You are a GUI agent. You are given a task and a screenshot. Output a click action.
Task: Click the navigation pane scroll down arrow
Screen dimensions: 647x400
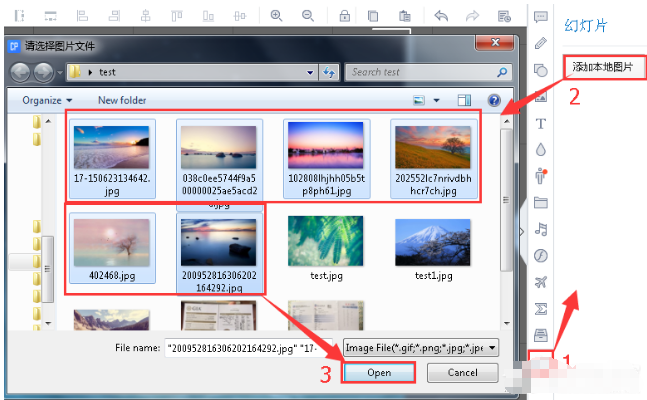click(x=48, y=324)
